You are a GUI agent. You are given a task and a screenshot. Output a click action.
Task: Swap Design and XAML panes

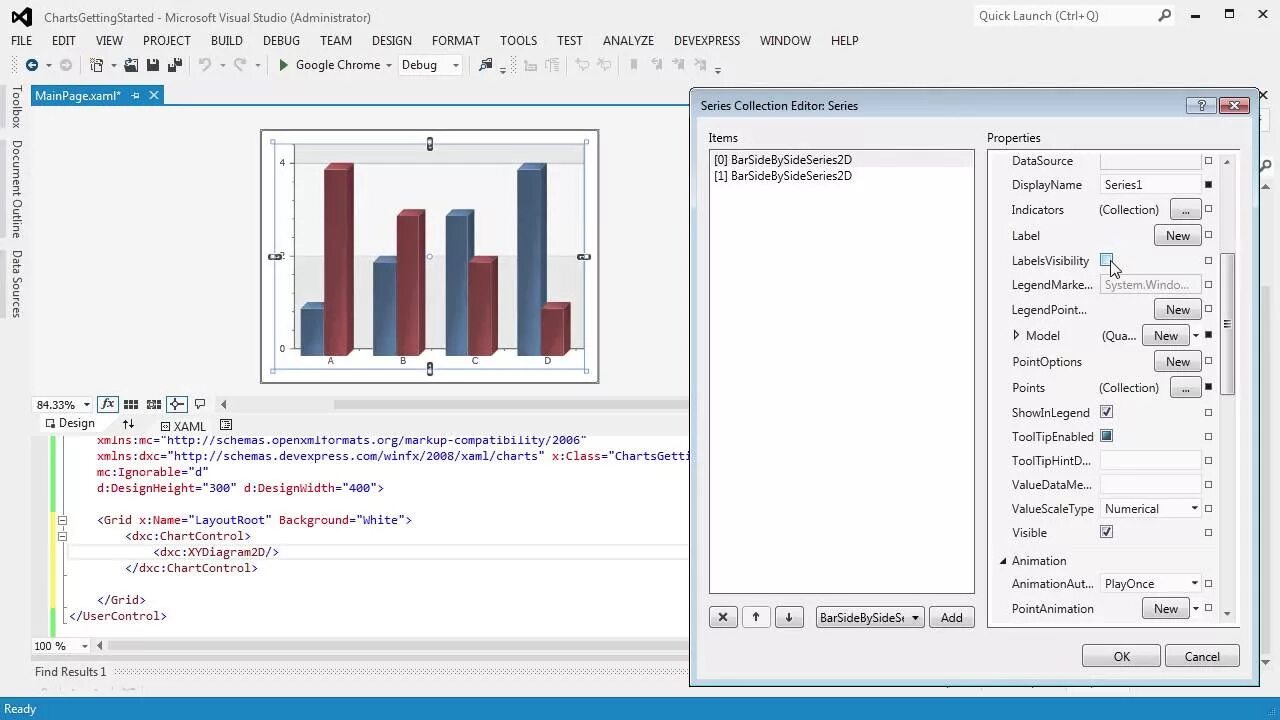[x=128, y=424]
